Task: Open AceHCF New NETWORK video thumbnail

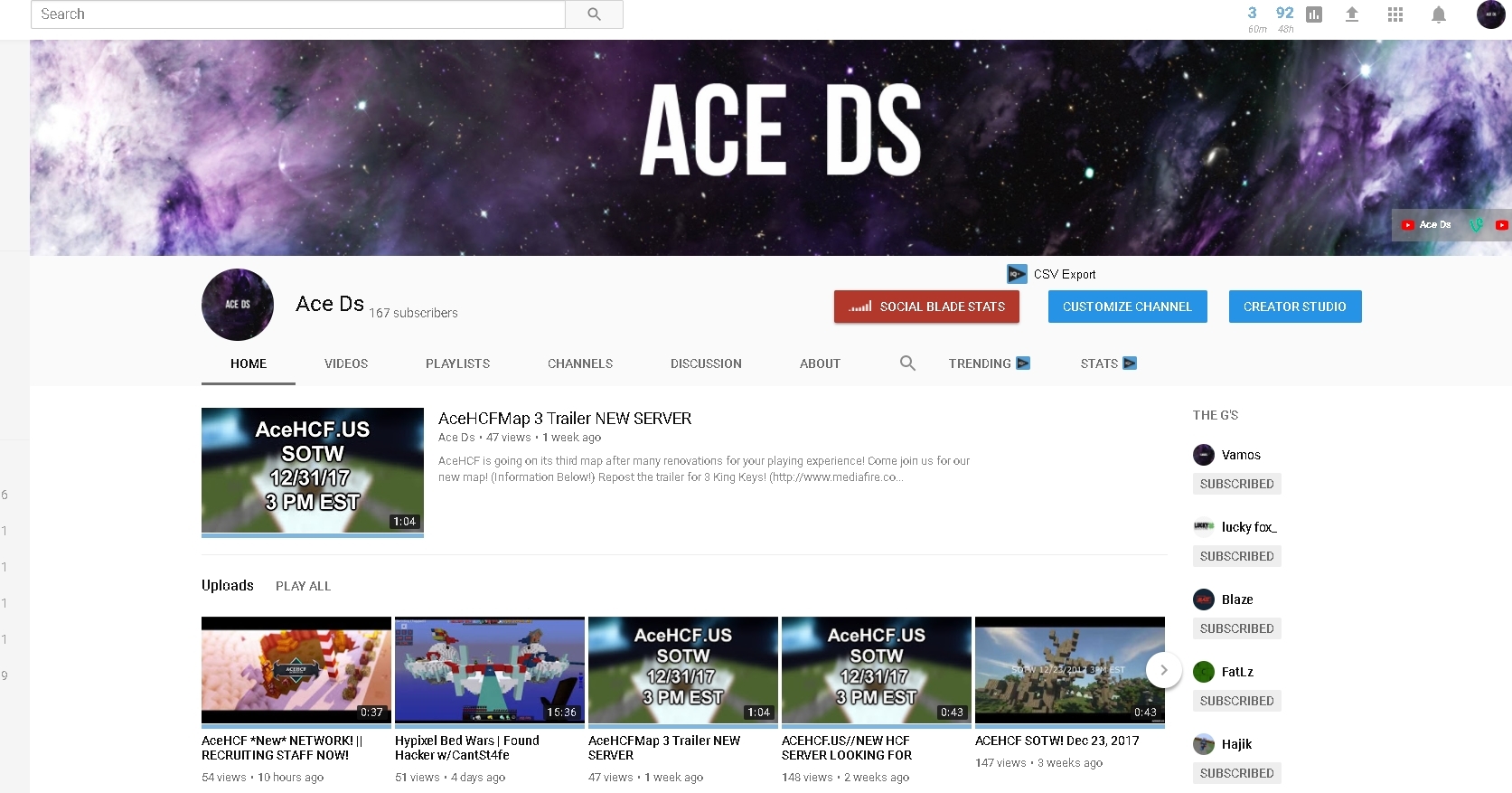Action: [296, 671]
